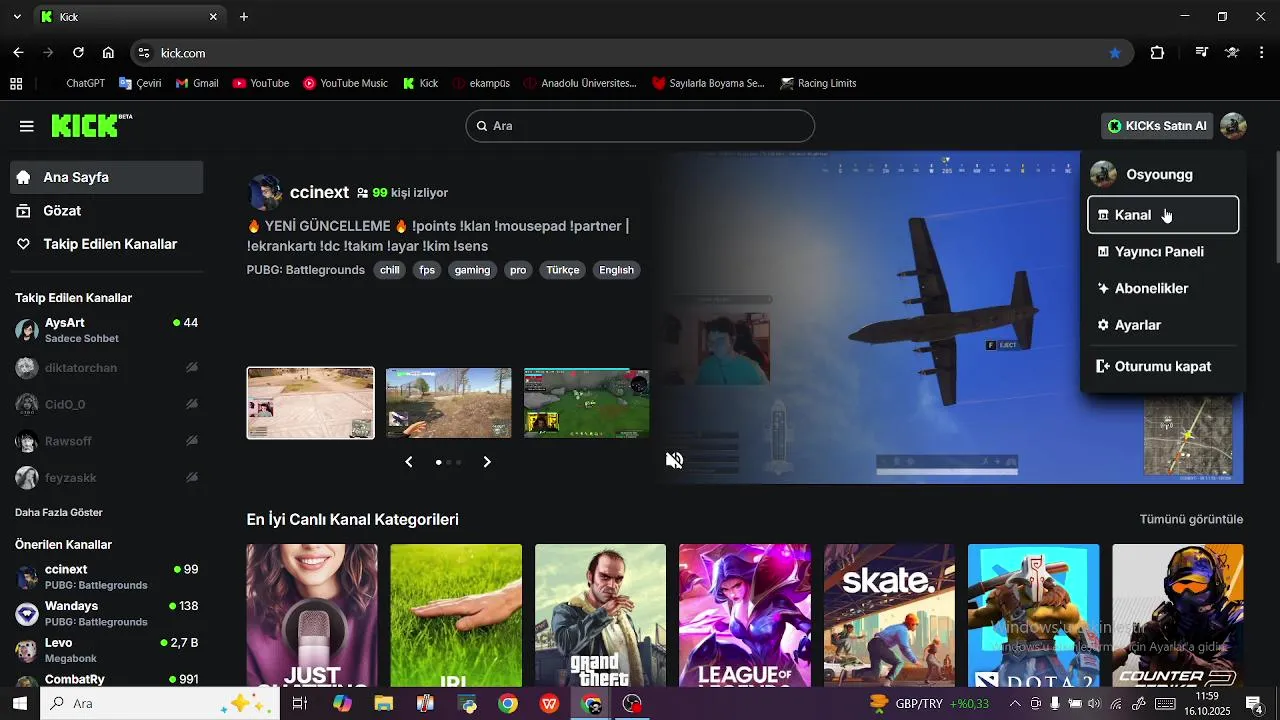The width and height of the screenshot is (1280, 720).
Task: Select Abonelikler in the user menu
Action: click(x=1163, y=288)
